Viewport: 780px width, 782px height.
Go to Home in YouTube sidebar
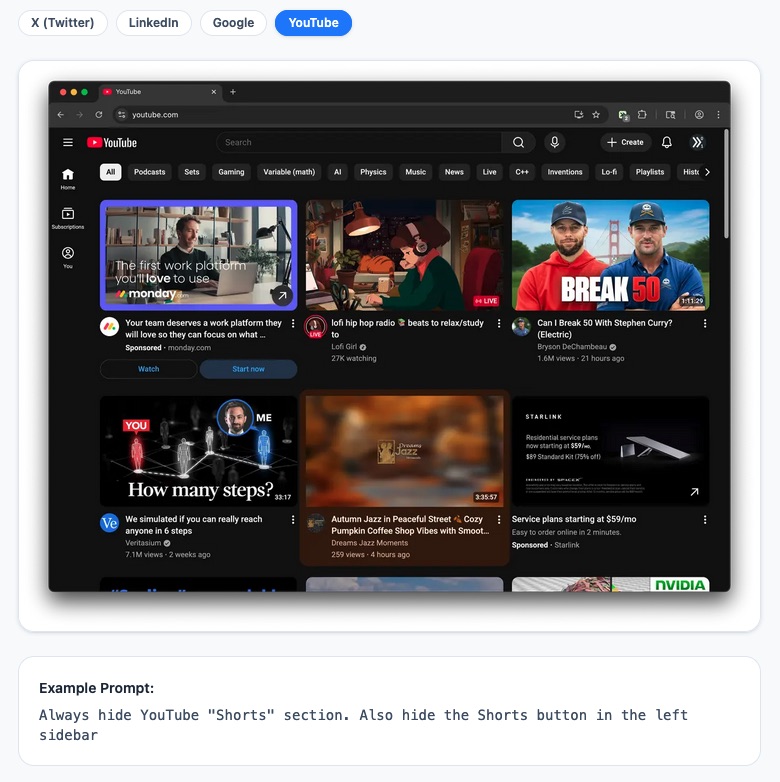click(68, 179)
